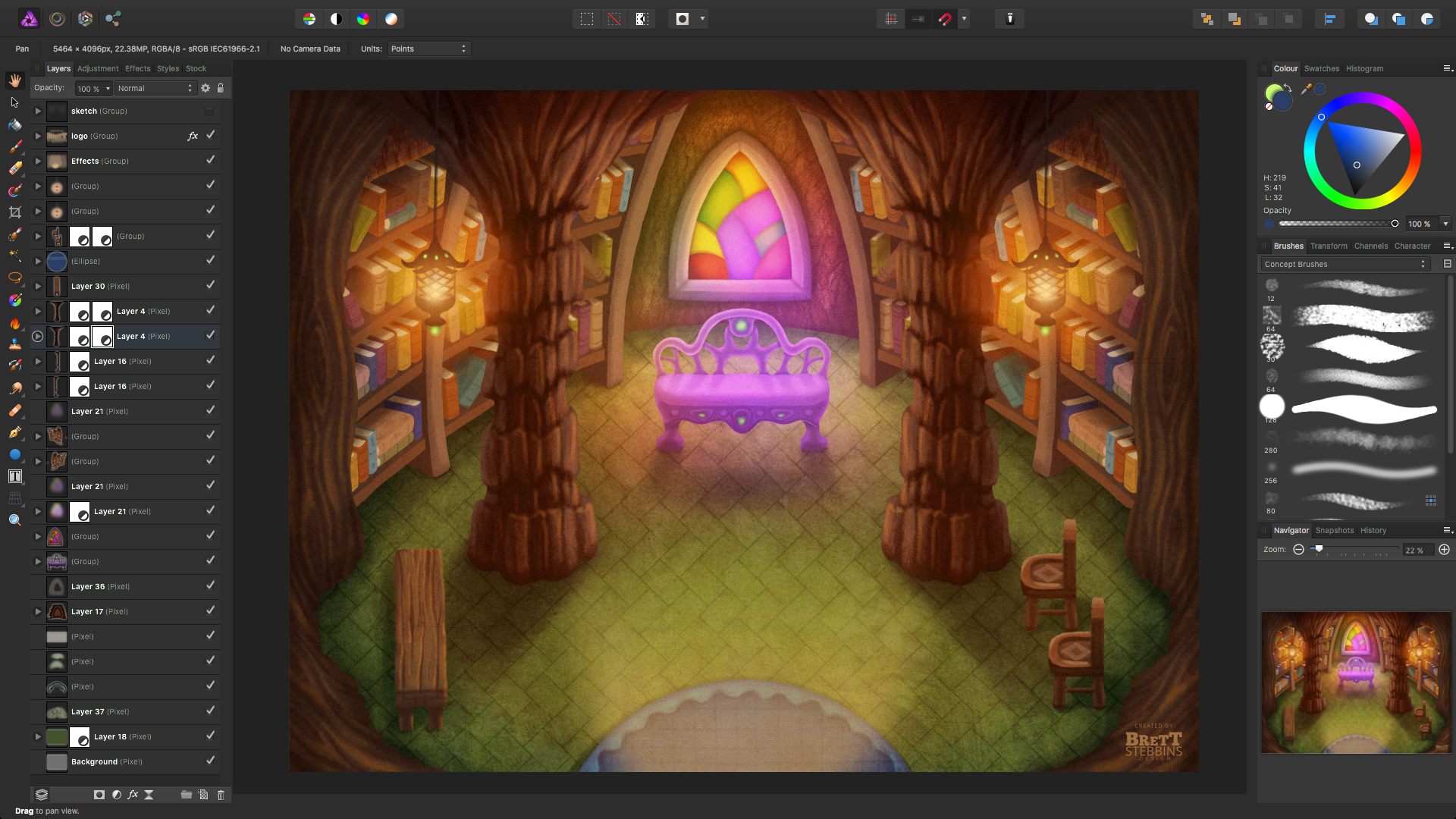Select the Freehand Selection lasso tool
This screenshot has width=1456, height=819.
[15, 278]
